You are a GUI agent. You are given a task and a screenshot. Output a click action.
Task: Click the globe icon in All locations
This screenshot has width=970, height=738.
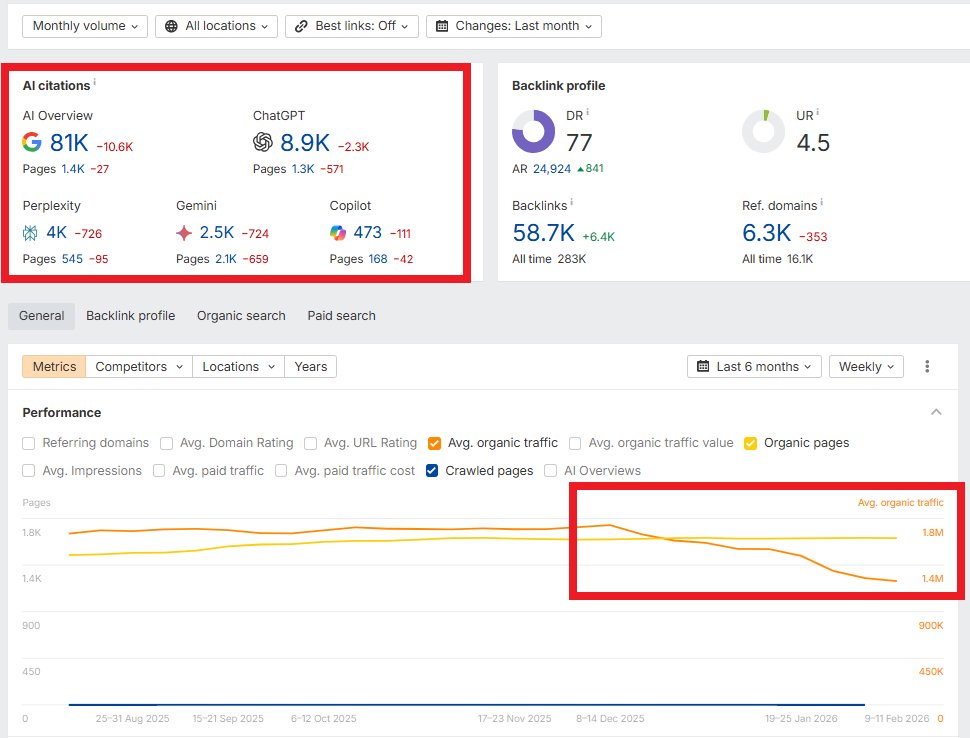click(171, 26)
